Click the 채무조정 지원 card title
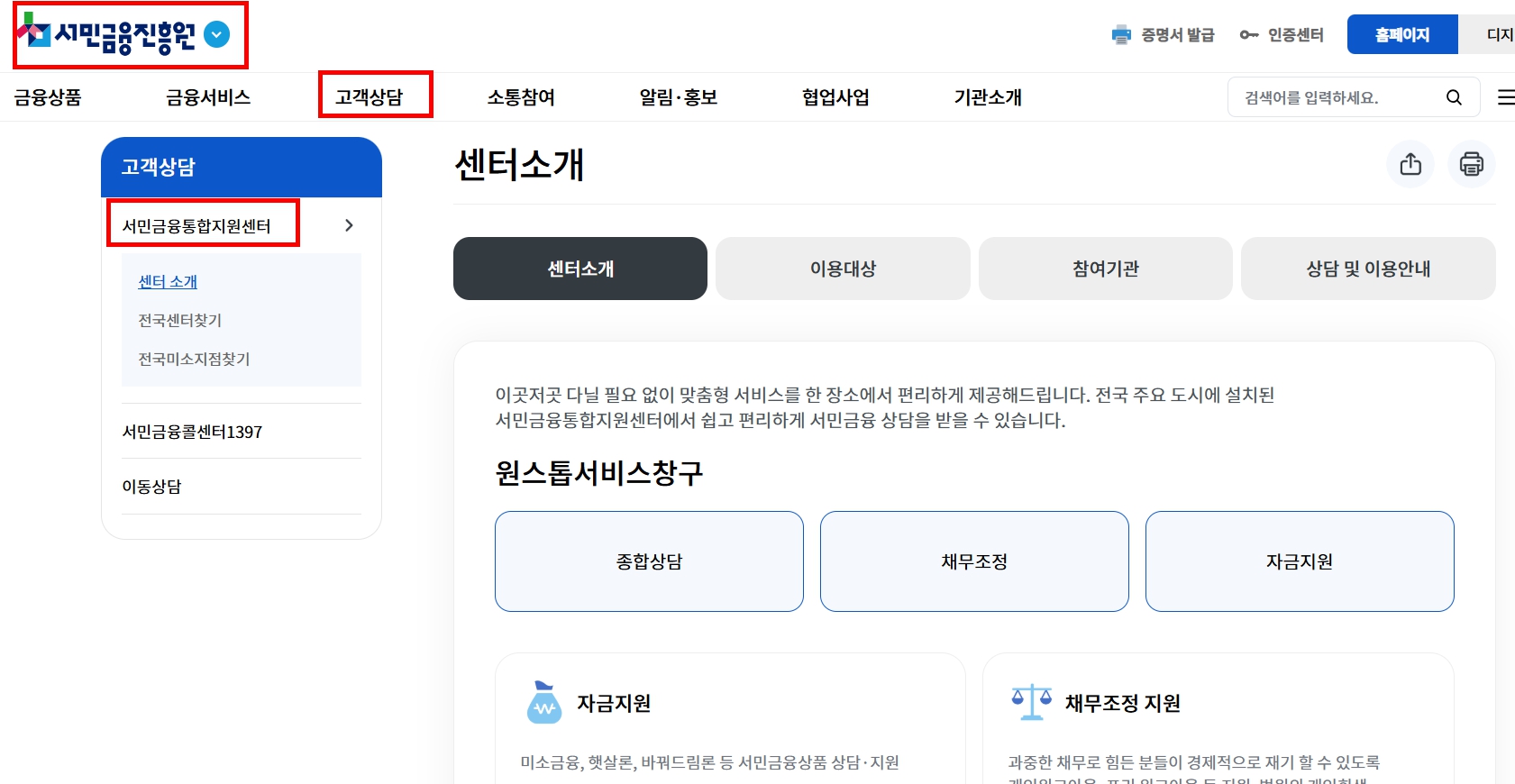Viewport: 1515px width, 784px height. click(x=1123, y=703)
